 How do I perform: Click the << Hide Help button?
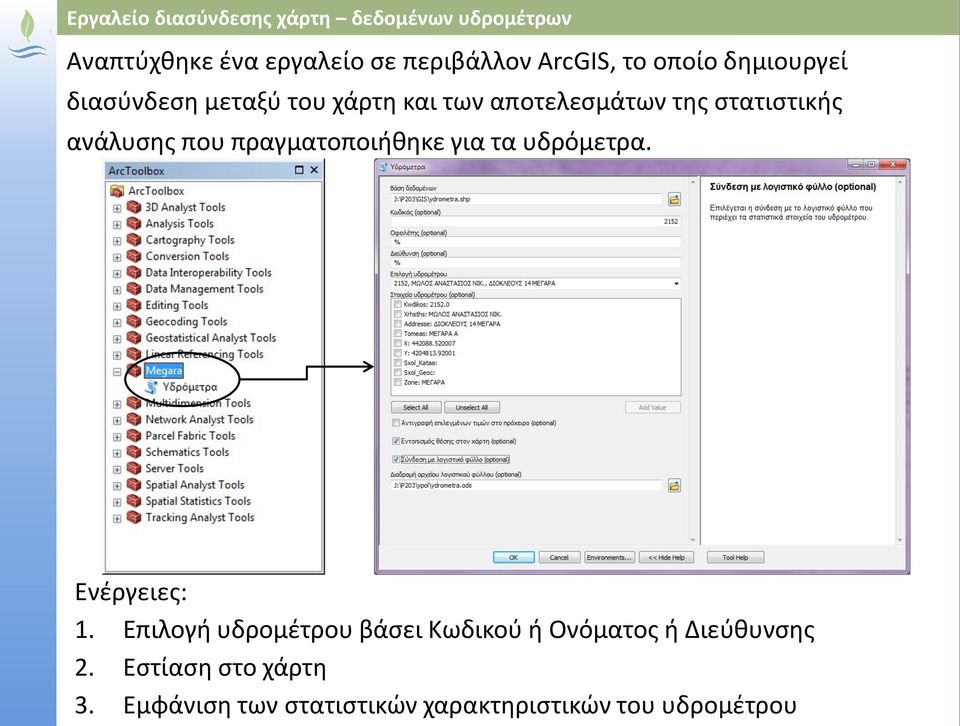click(x=667, y=558)
